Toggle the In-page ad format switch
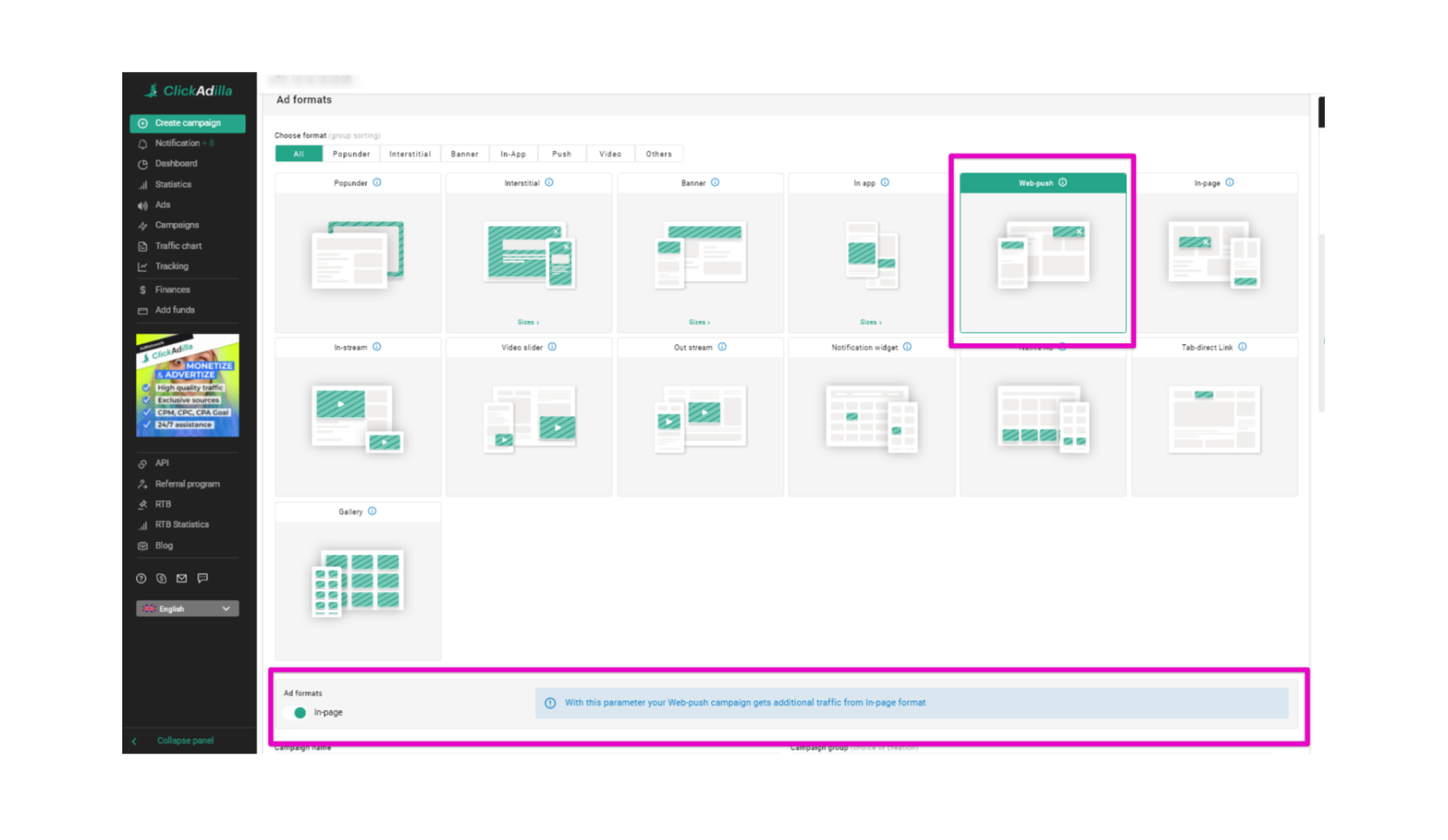 [297, 713]
